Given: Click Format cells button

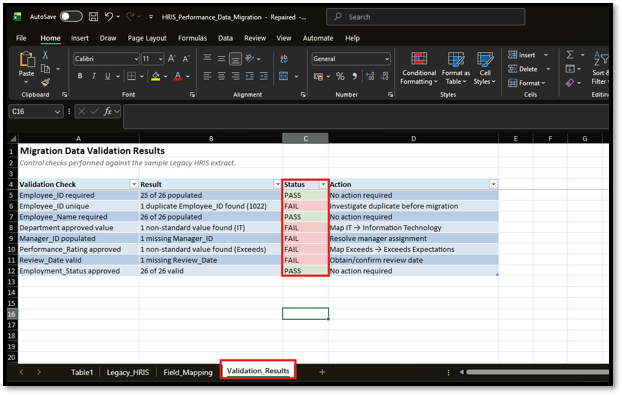Looking at the screenshot, I should click(527, 83).
